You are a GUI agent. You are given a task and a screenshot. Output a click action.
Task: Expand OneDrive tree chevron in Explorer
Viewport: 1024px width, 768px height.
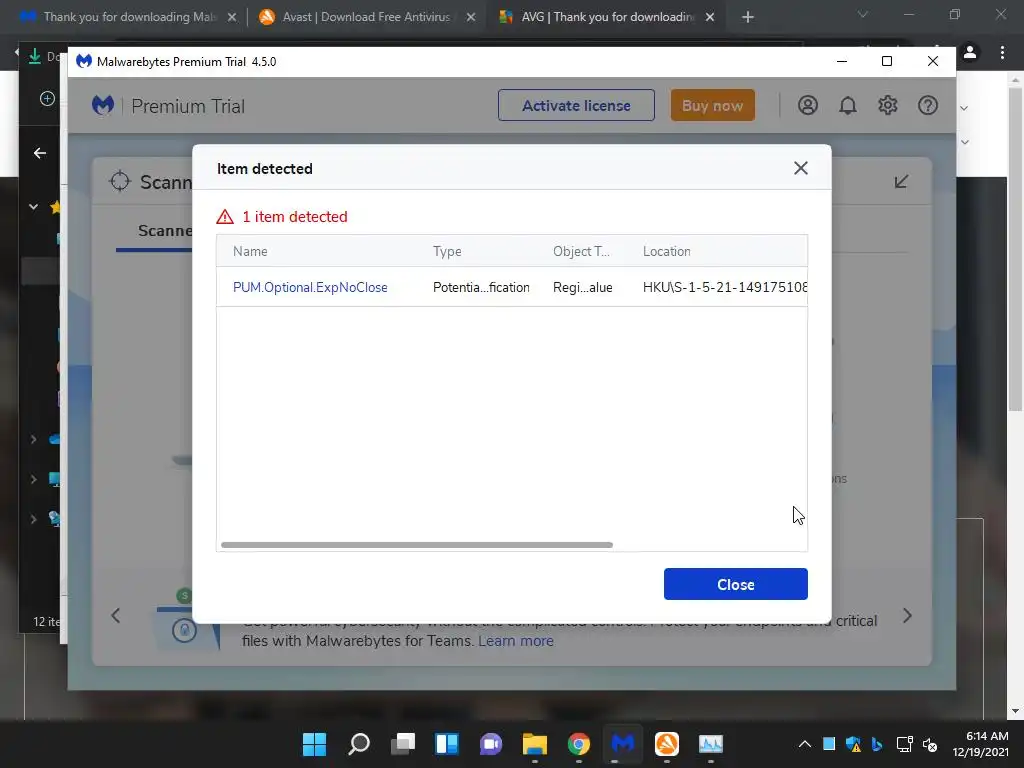[33, 439]
